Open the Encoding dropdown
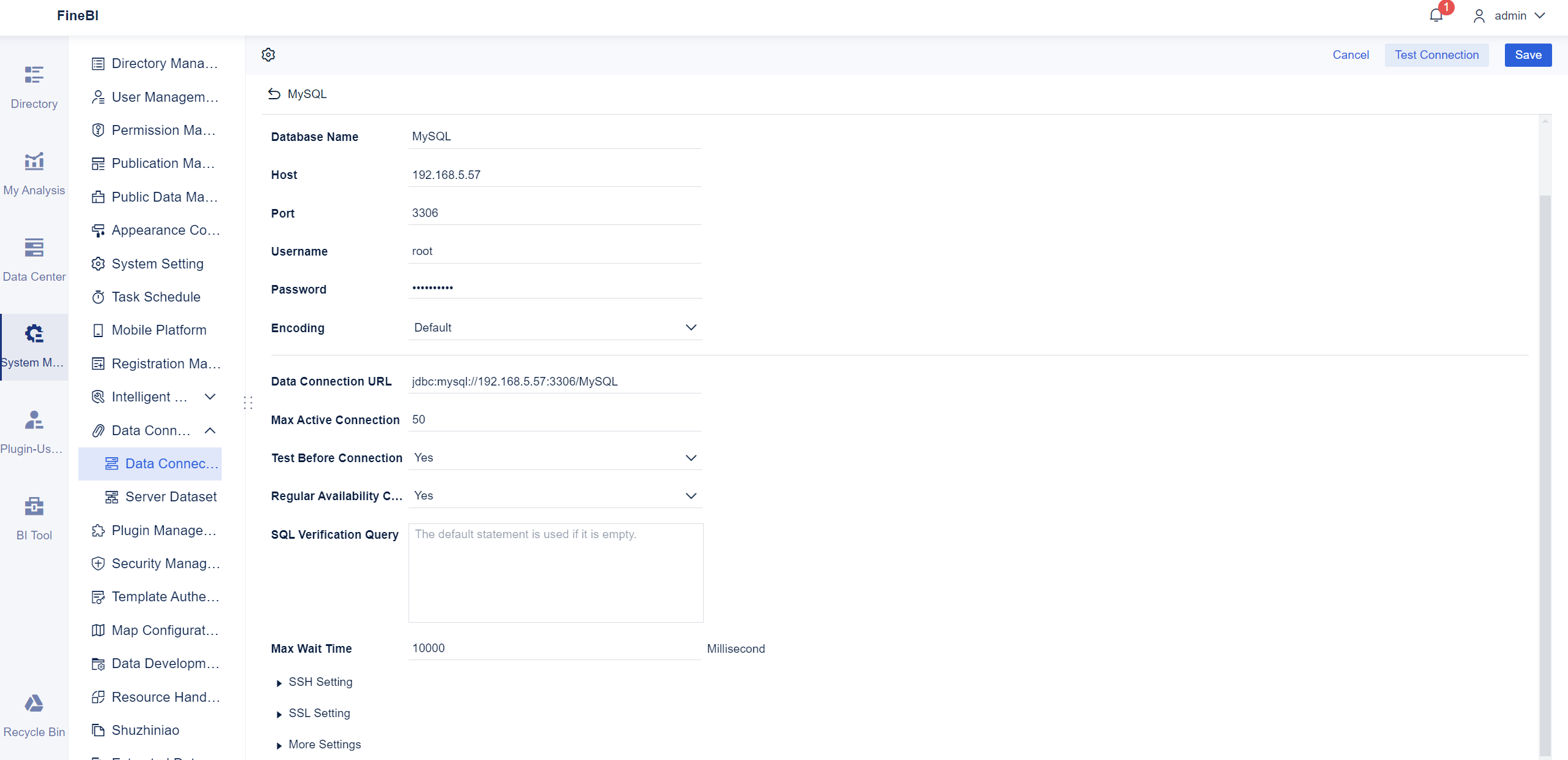 pyautogui.click(x=555, y=327)
